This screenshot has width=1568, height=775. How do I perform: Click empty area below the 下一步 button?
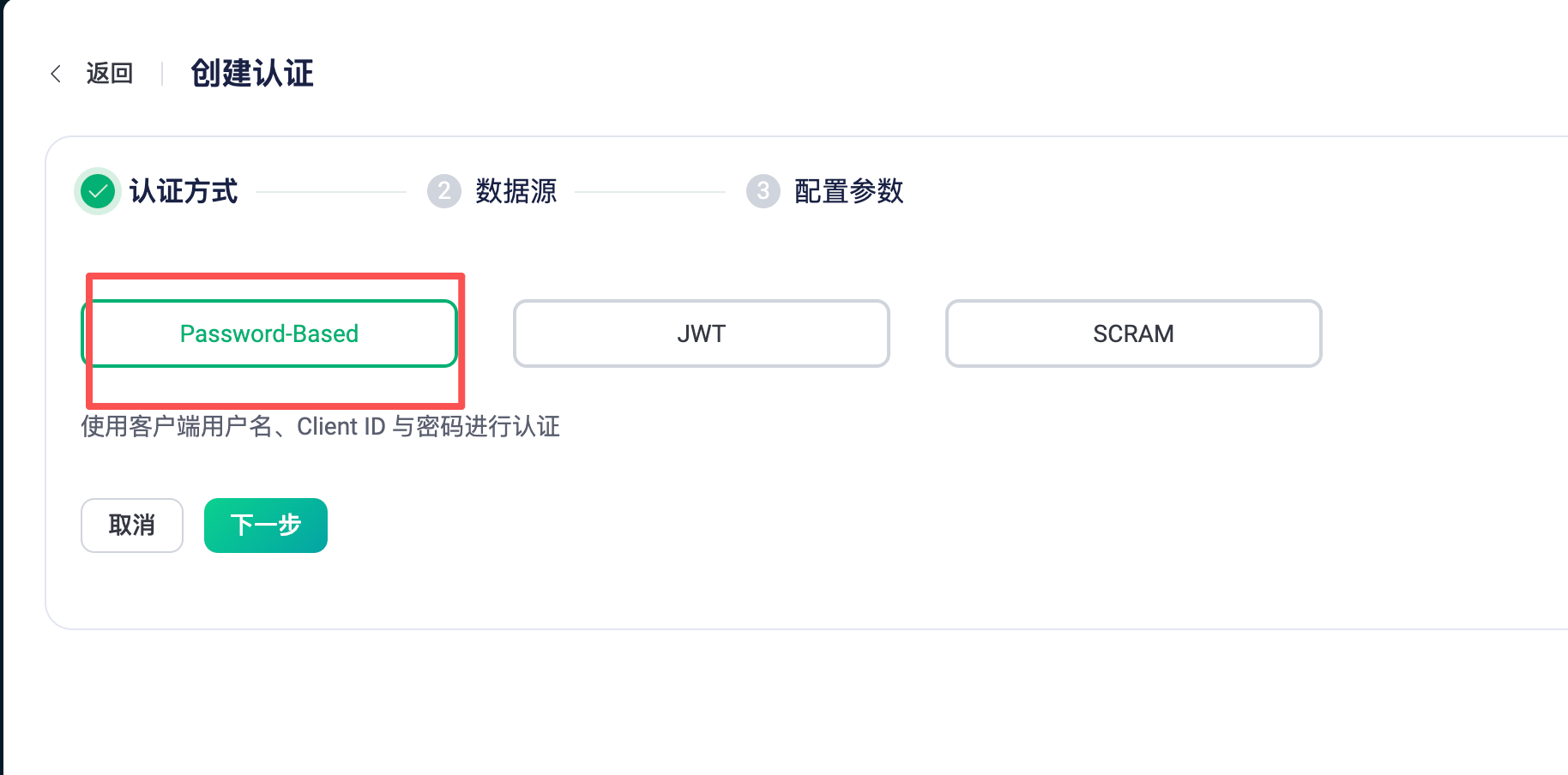click(266, 592)
